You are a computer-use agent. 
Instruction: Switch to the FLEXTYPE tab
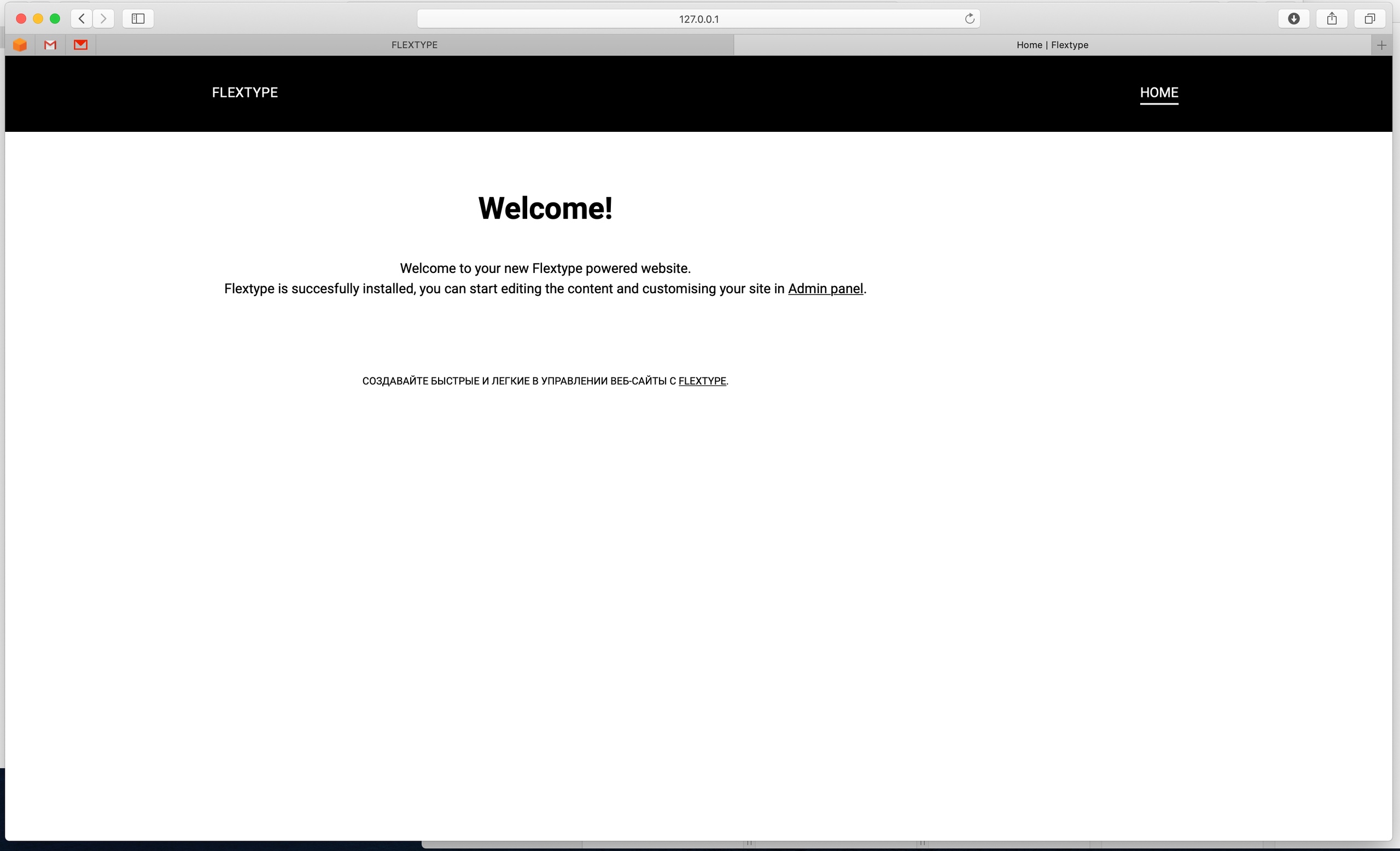coord(414,45)
